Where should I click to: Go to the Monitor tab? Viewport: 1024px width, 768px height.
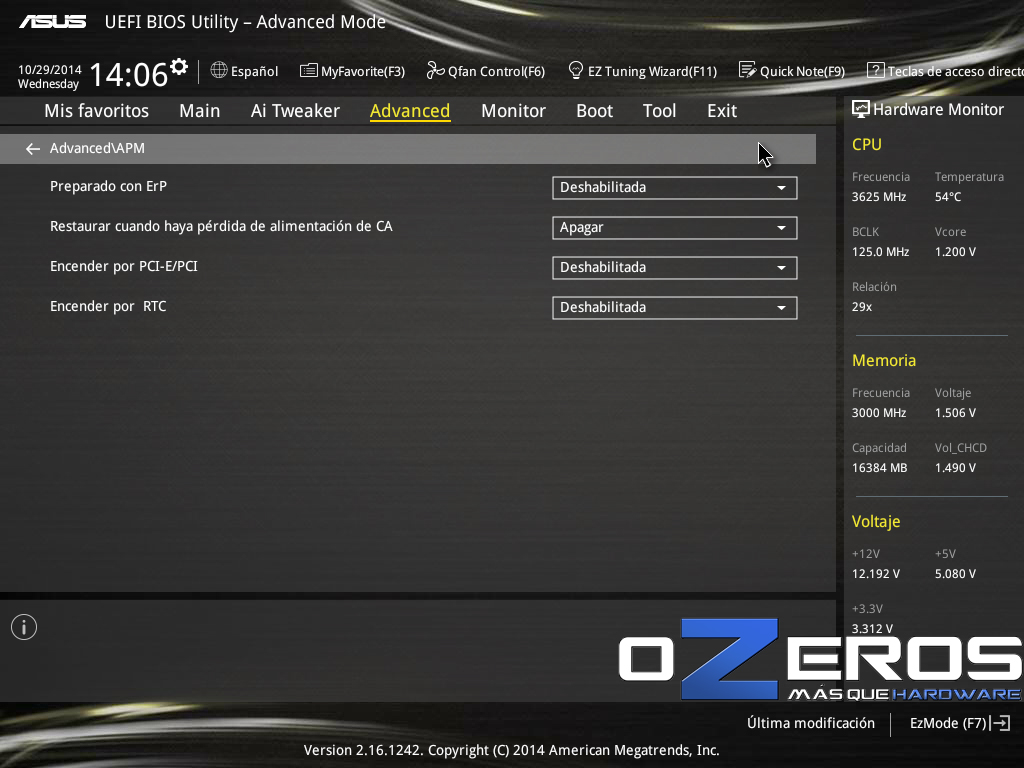point(513,111)
